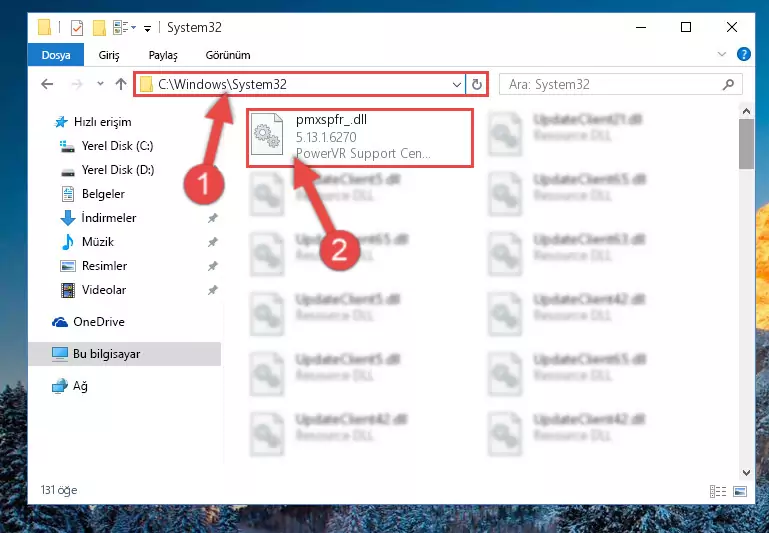Click the back navigation arrow
Viewport: 769px width, 533px height.
pyautogui.click(x=47, y=84)
